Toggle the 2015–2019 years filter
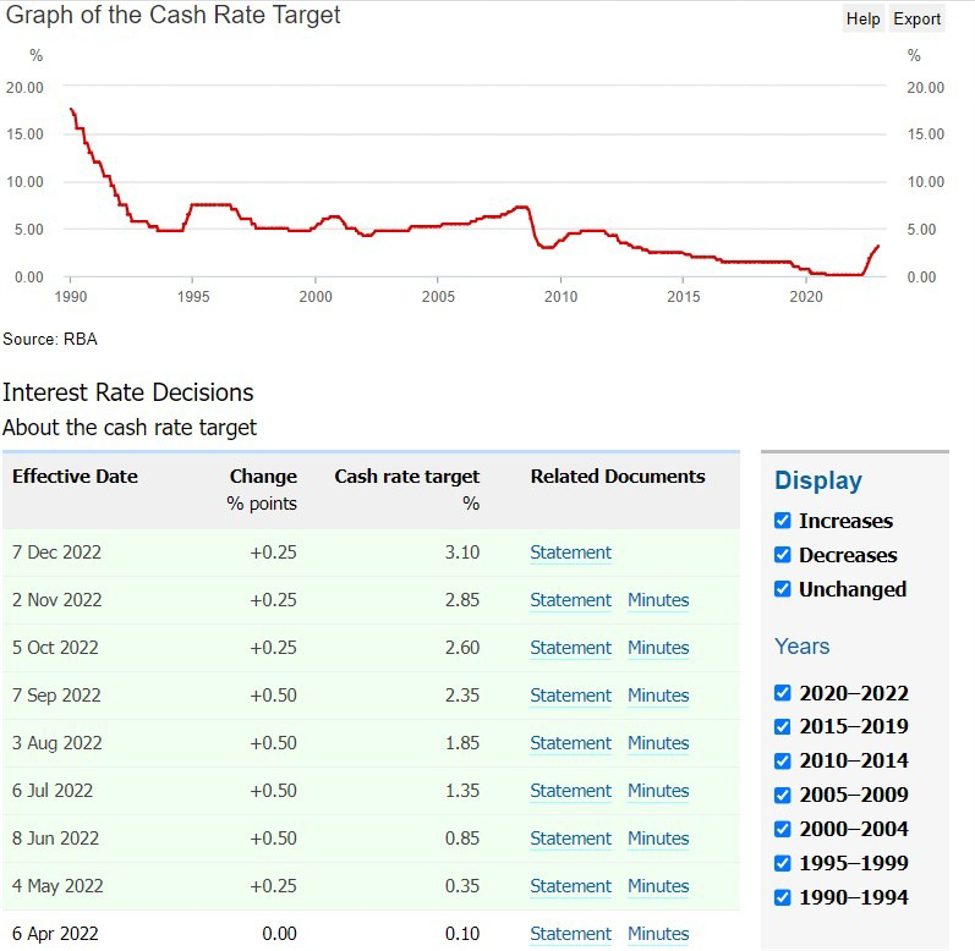 (x=782, y=726)
